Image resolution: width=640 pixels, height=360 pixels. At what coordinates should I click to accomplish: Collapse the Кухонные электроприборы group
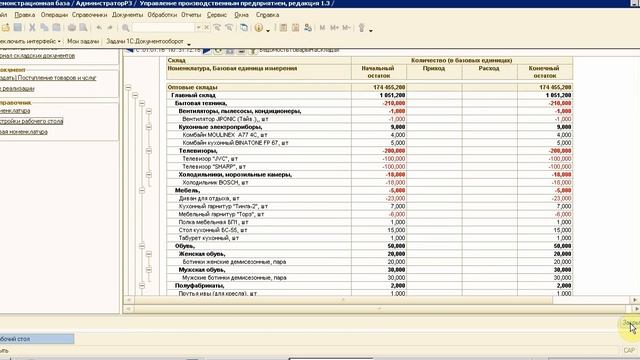tap(149, 127)
